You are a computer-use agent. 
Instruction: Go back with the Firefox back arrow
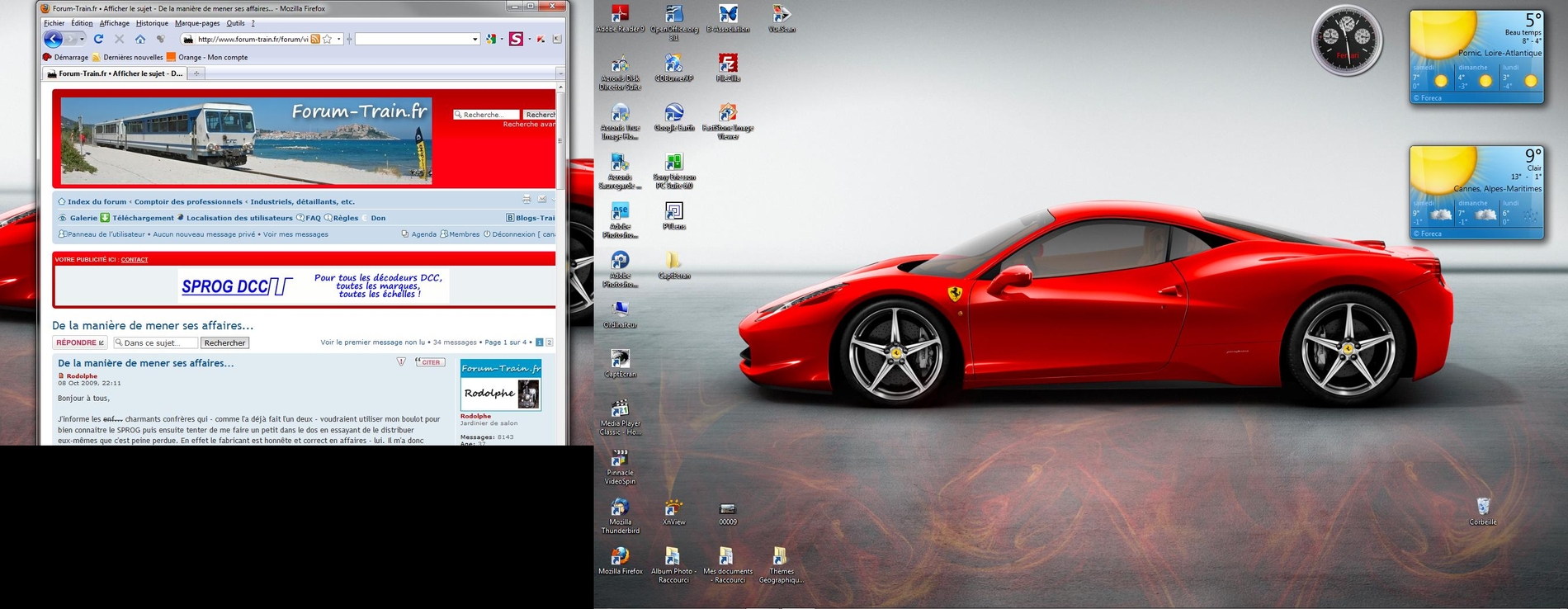[53, 39]
